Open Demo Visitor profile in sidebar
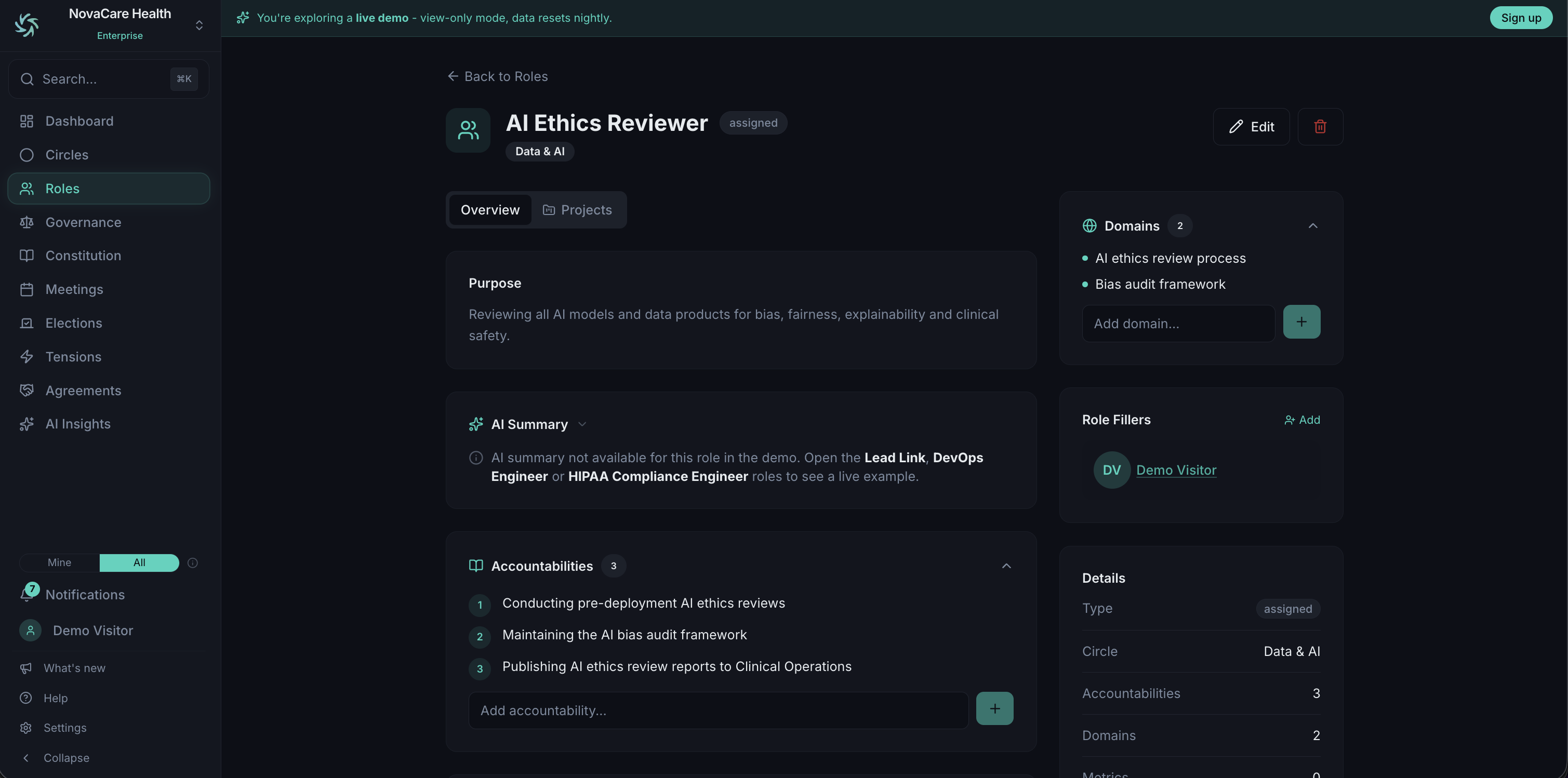Image resolution: width=1568 pixels, height=778 pixels. coord(109,630)
